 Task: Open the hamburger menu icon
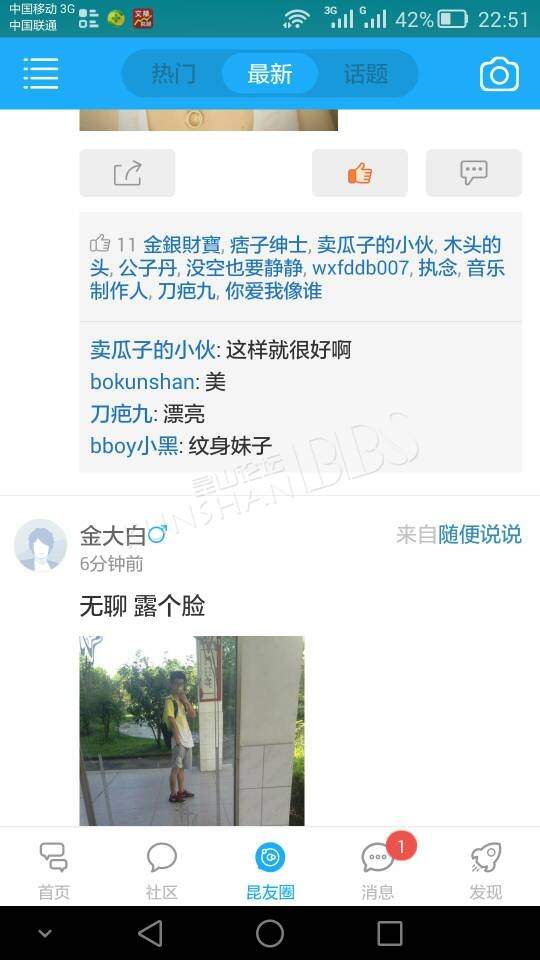(40, 73)
